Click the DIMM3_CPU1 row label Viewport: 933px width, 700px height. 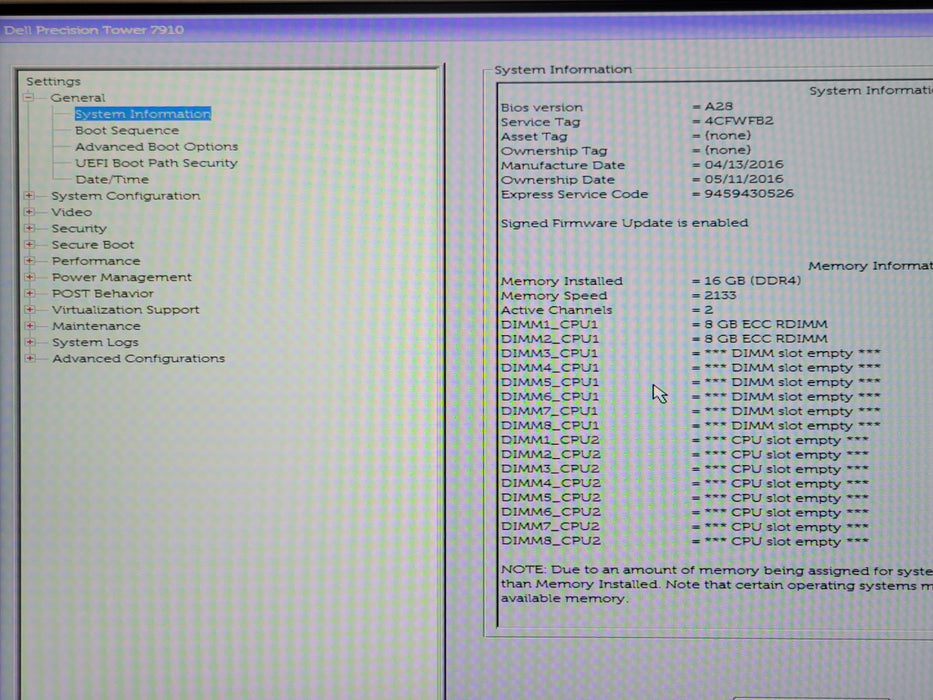pyautogui.click(x=549, y=354)
